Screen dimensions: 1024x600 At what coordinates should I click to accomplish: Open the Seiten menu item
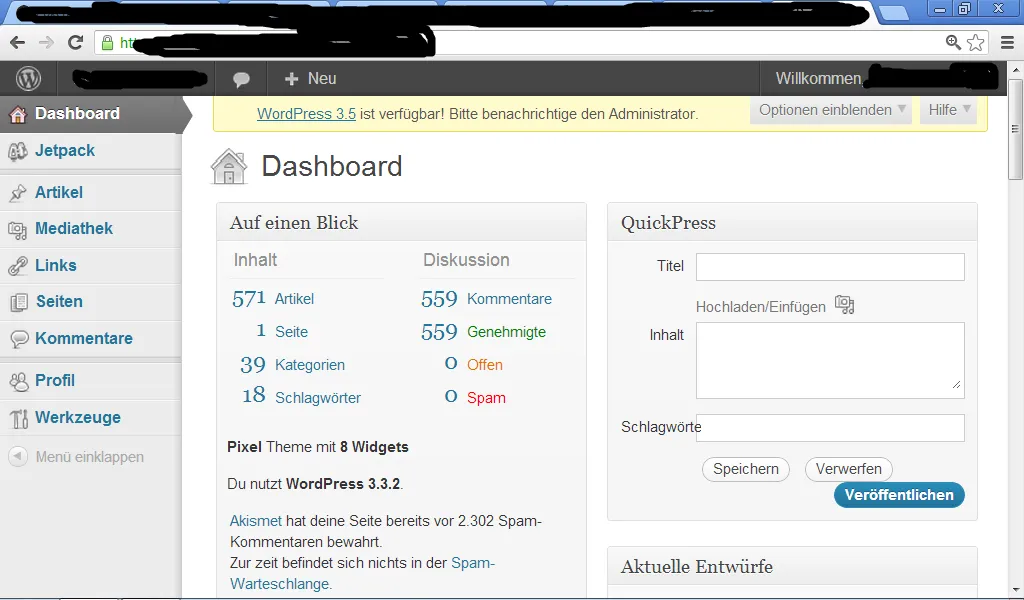click(x=91, y=302)
